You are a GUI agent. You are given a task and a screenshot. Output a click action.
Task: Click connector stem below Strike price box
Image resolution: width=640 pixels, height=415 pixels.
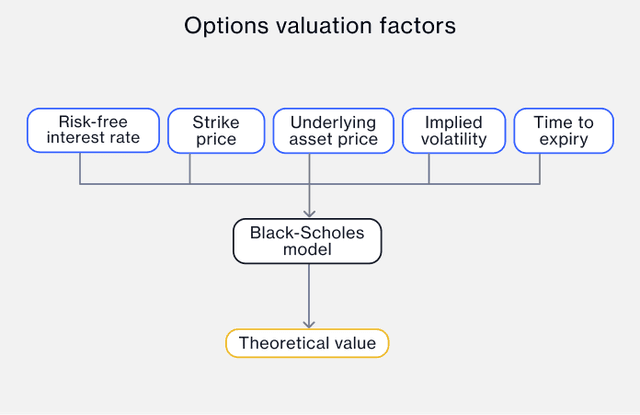click(190, 168)
